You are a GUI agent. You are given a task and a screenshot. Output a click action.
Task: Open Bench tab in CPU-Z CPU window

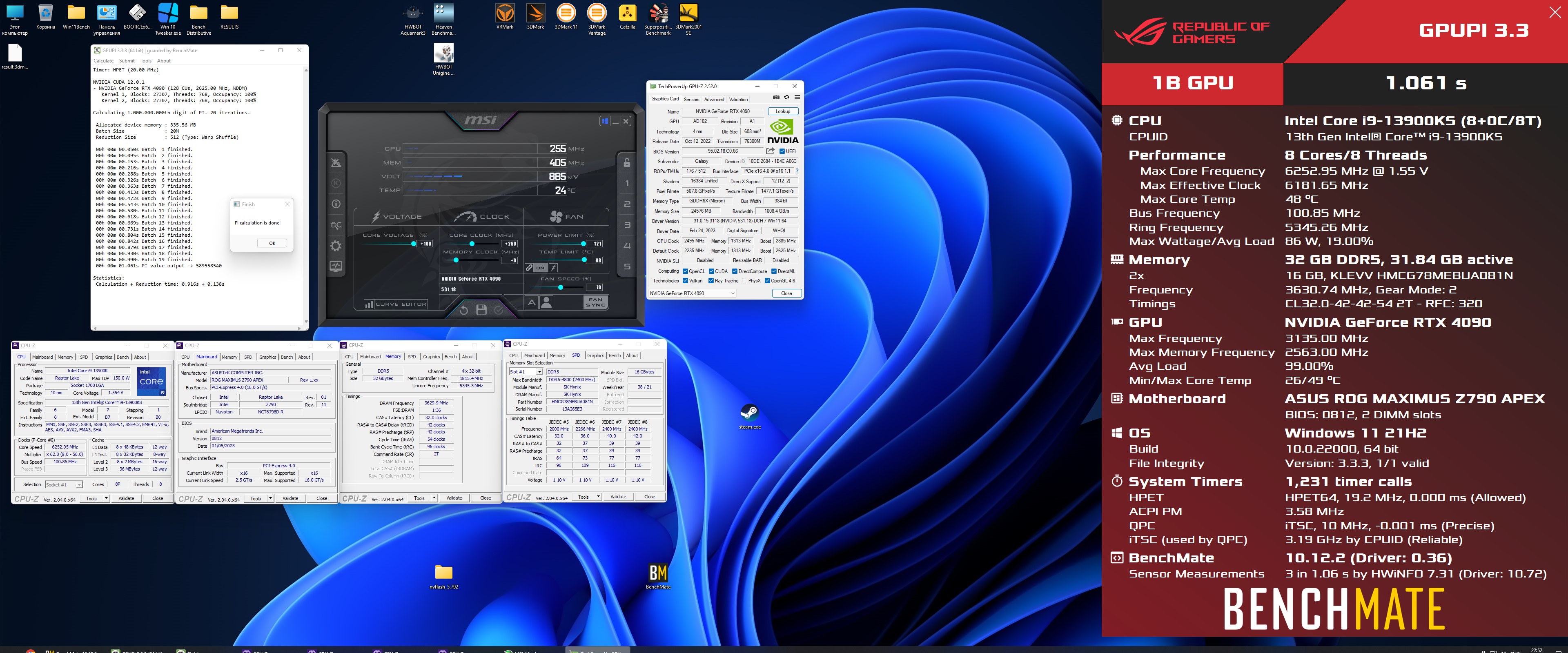(122, 357)
